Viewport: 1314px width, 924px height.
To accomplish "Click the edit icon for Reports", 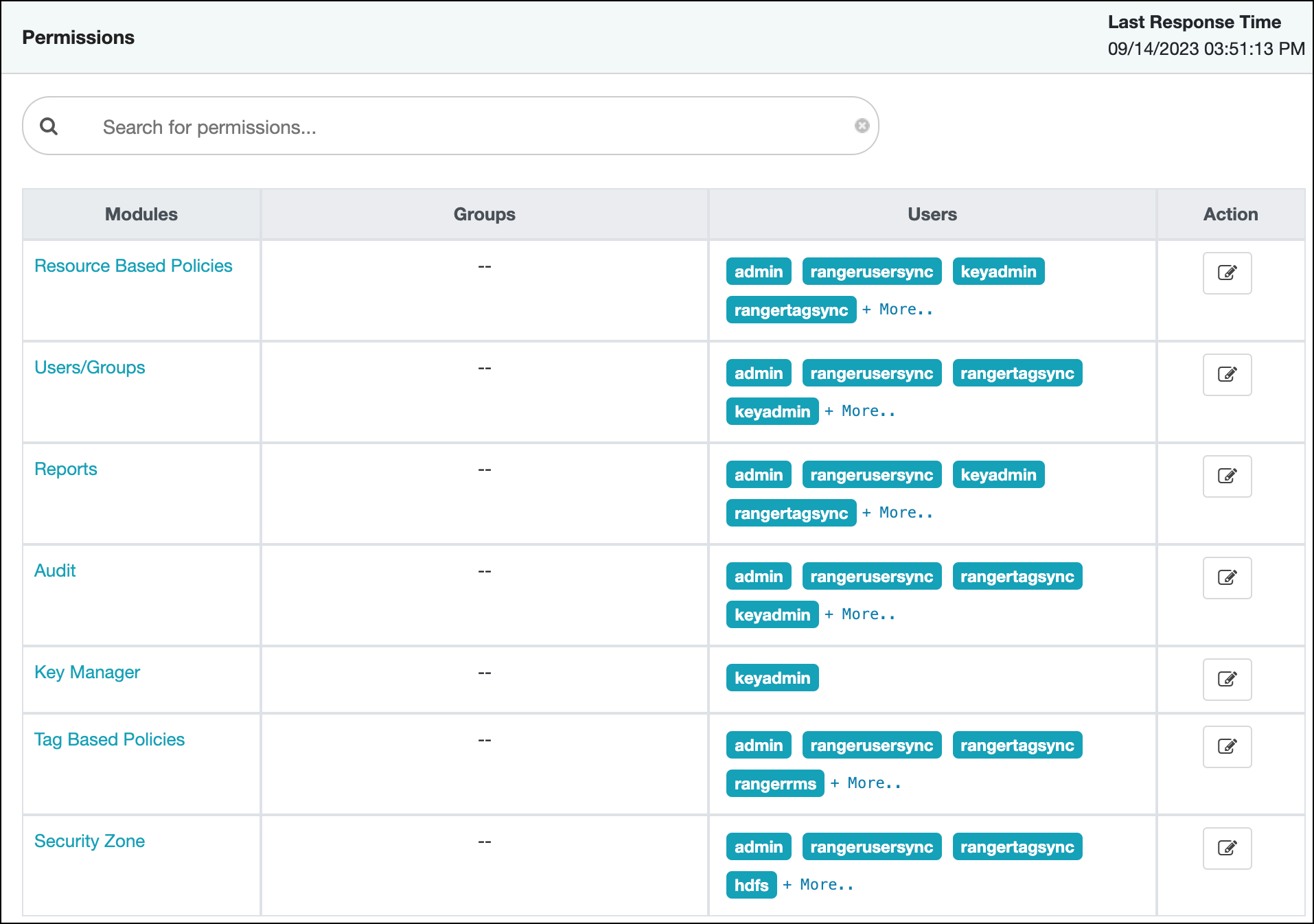I will 1227,476.
